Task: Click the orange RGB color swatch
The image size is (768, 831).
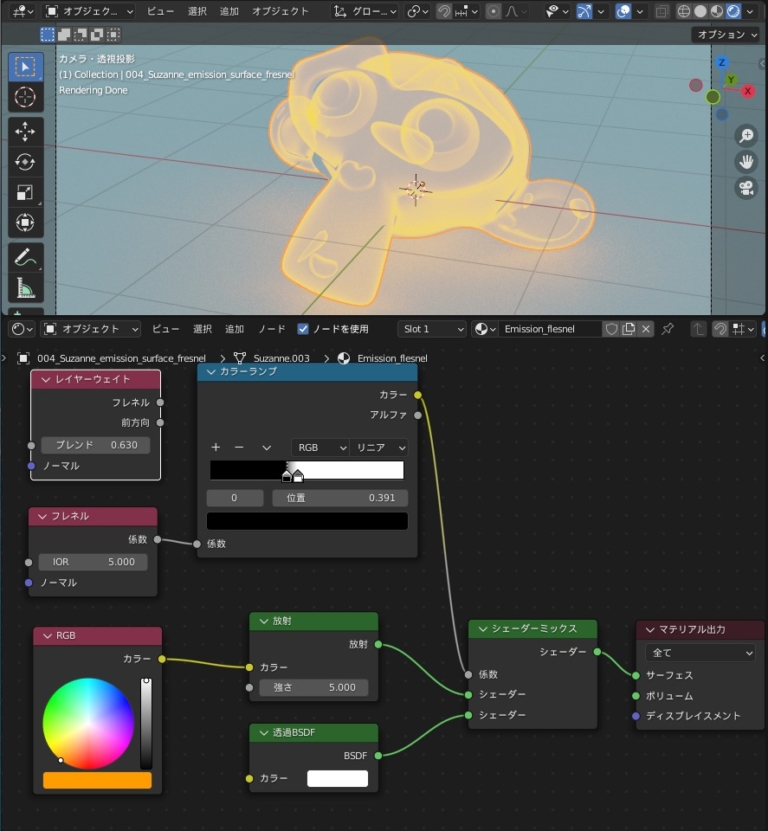Action: [97, 780]
